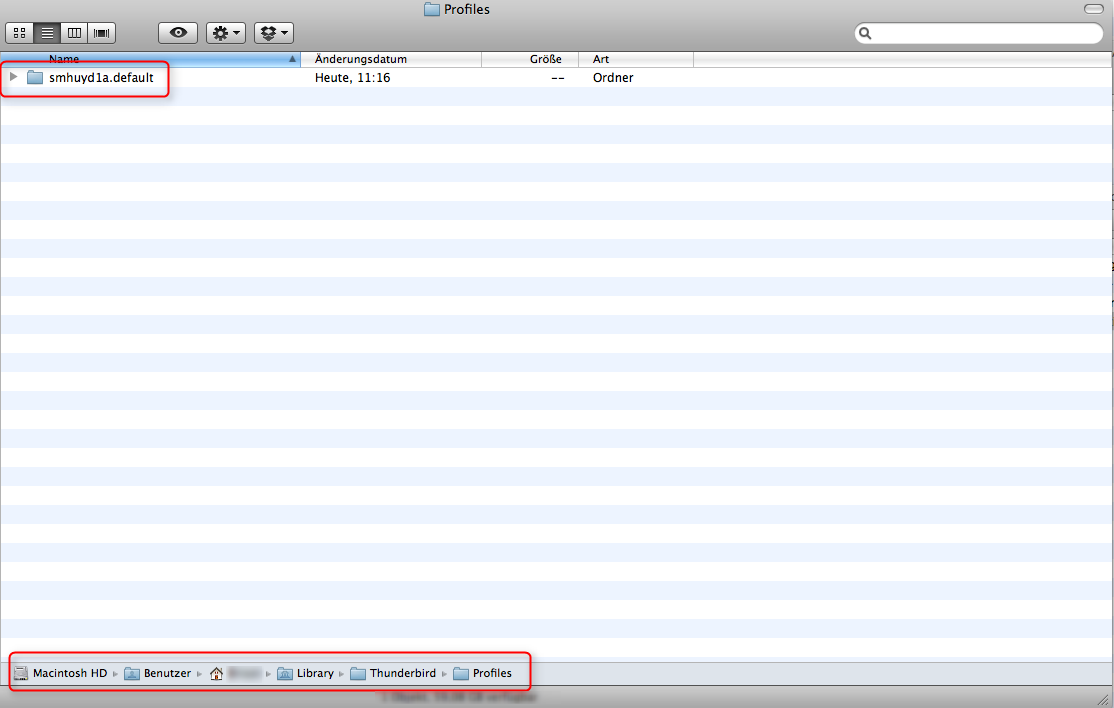
Task: Click the Quick Look eye button
Action: [x=178, y=33]
